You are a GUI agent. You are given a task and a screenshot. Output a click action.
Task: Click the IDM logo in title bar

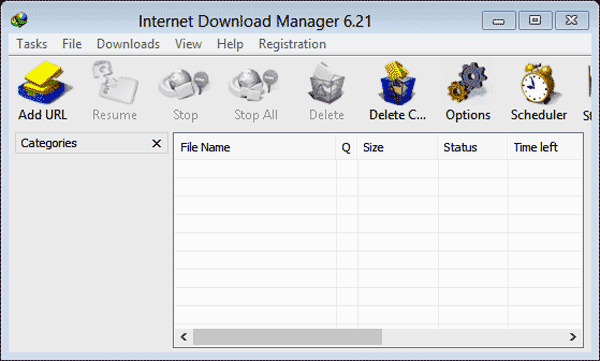pyautogui.click(x=19, y=20)
